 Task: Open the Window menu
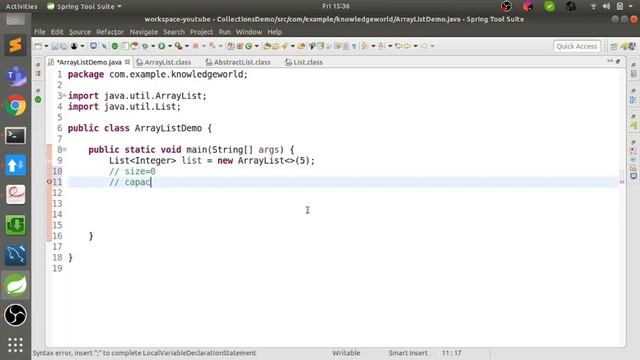click(249, 32)
